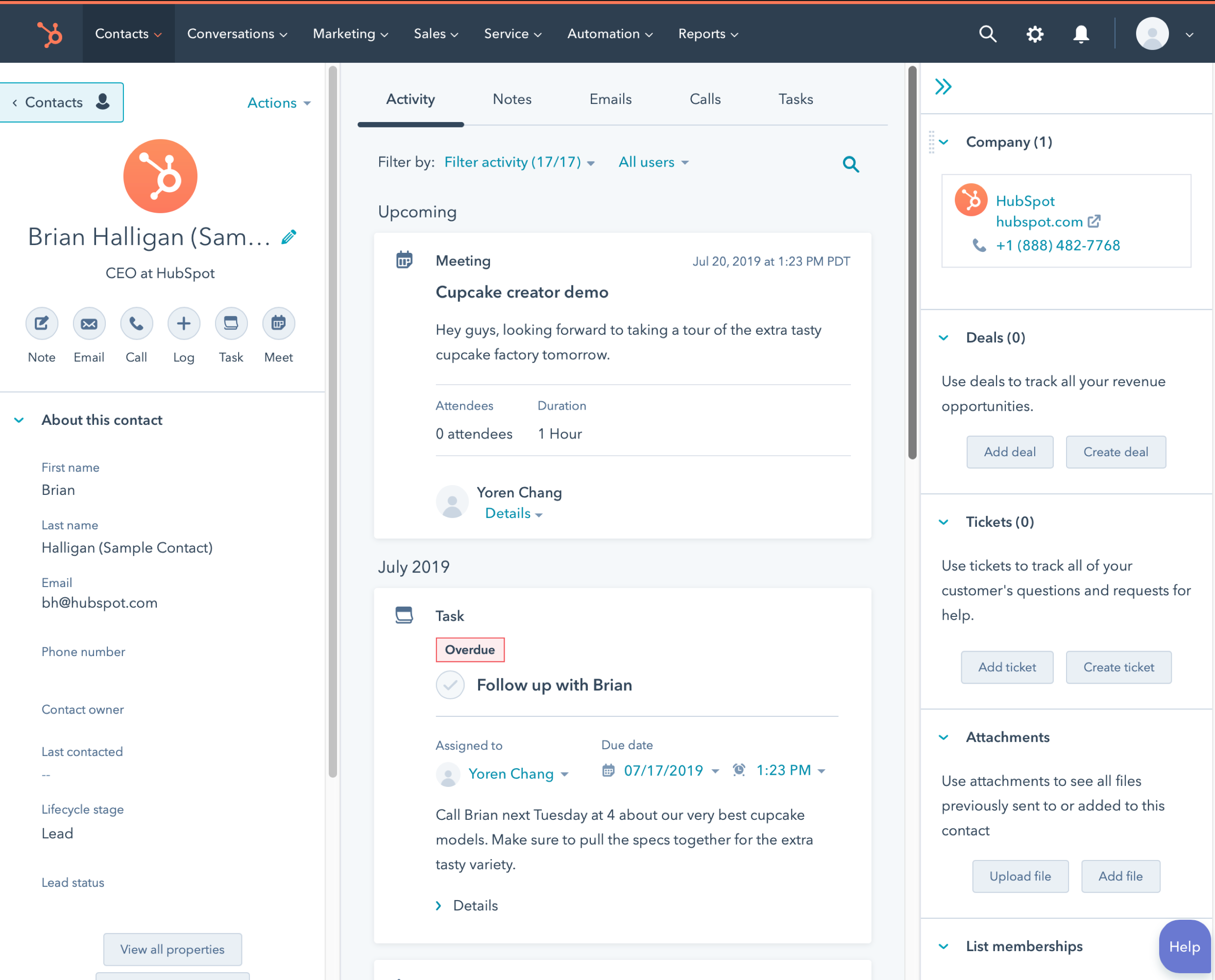This screenshot has width=1215, height=980.
Task: Expand Details under Yoren Chang meeting
Action: [x=513, y=513]
